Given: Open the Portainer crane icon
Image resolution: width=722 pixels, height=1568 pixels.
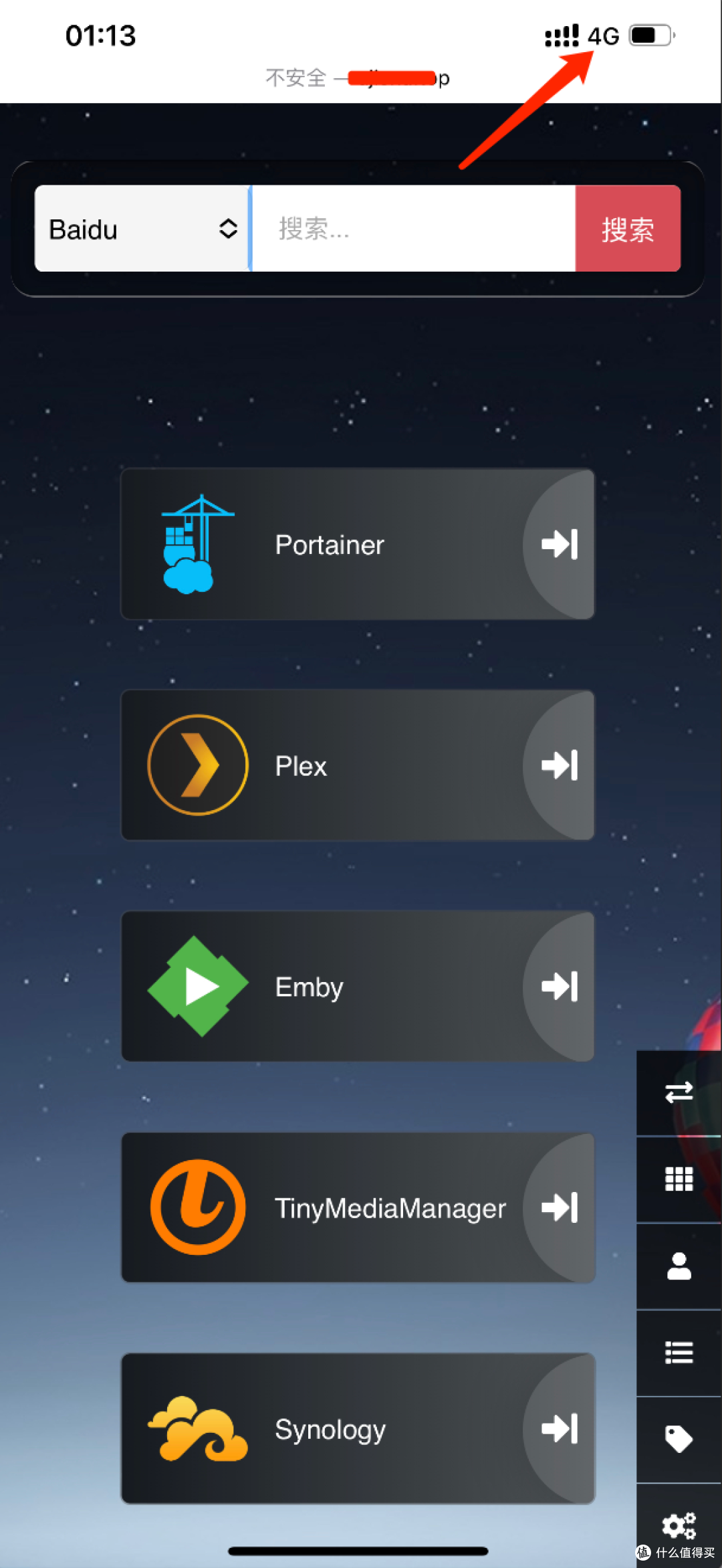Looking at the screenshot, I should (x=197, y=544).
